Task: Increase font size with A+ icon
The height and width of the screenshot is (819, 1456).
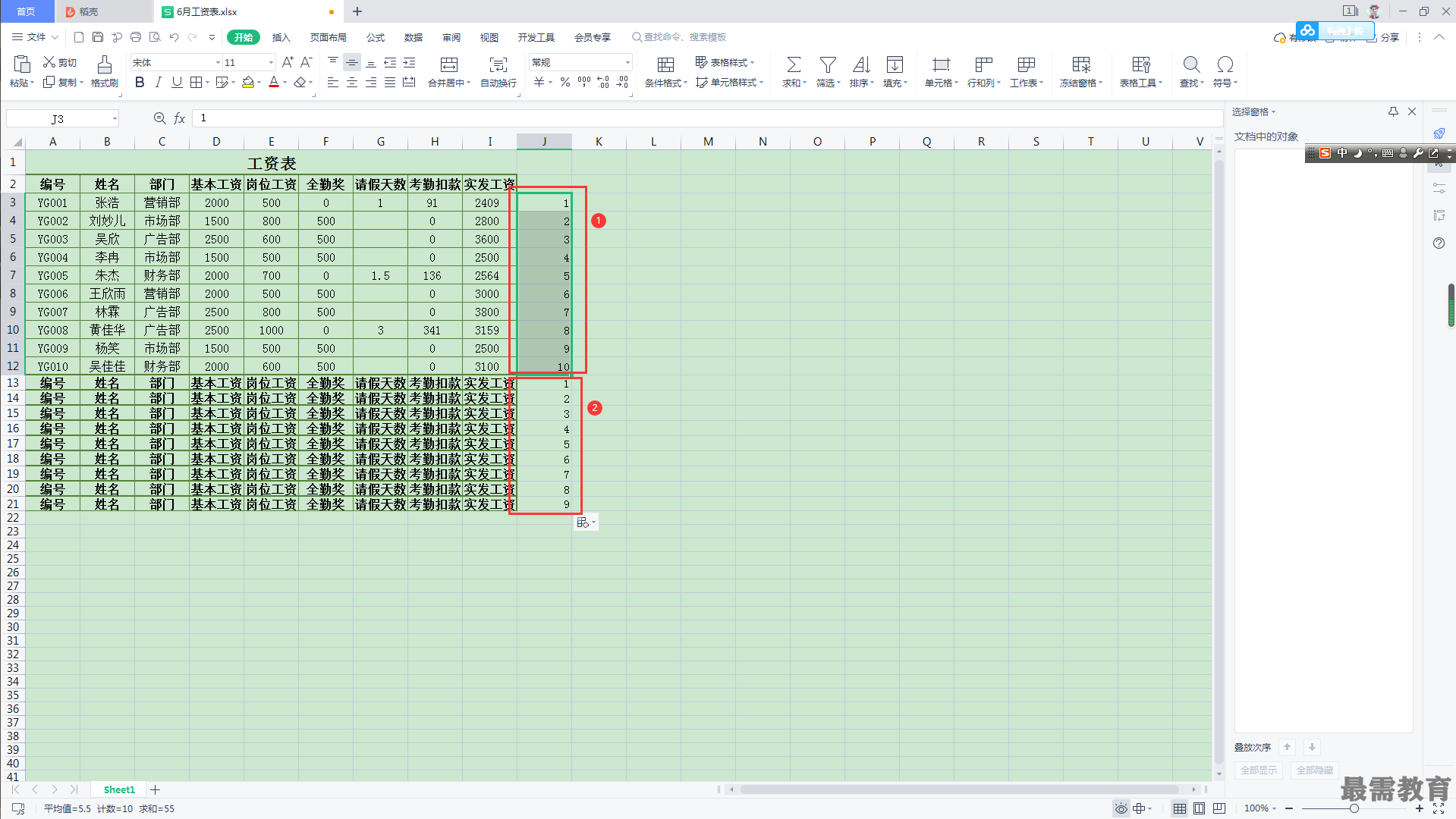Action: pos(288,62)
